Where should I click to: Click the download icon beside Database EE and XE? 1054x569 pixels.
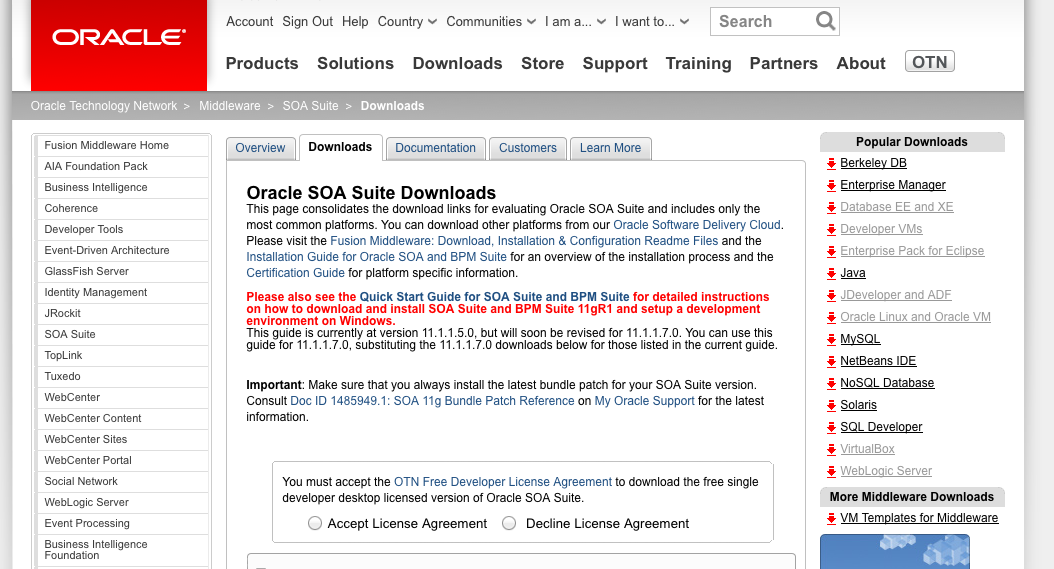tap(832, 208)
